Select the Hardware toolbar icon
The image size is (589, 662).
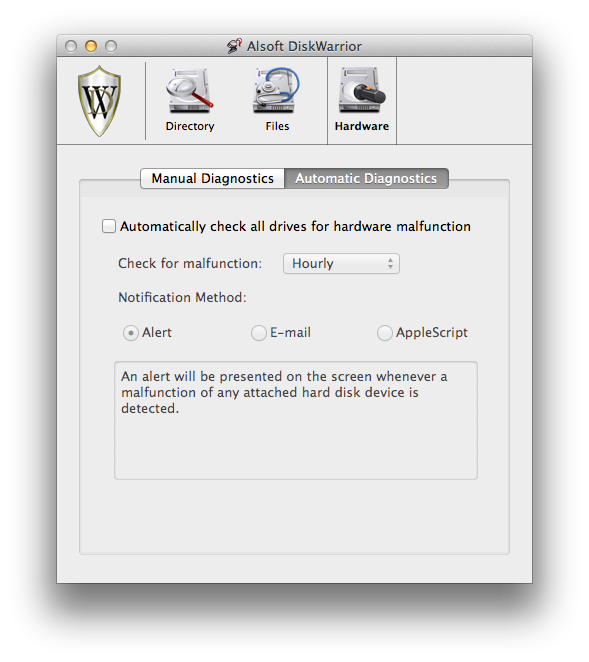[x=362, y=100]
